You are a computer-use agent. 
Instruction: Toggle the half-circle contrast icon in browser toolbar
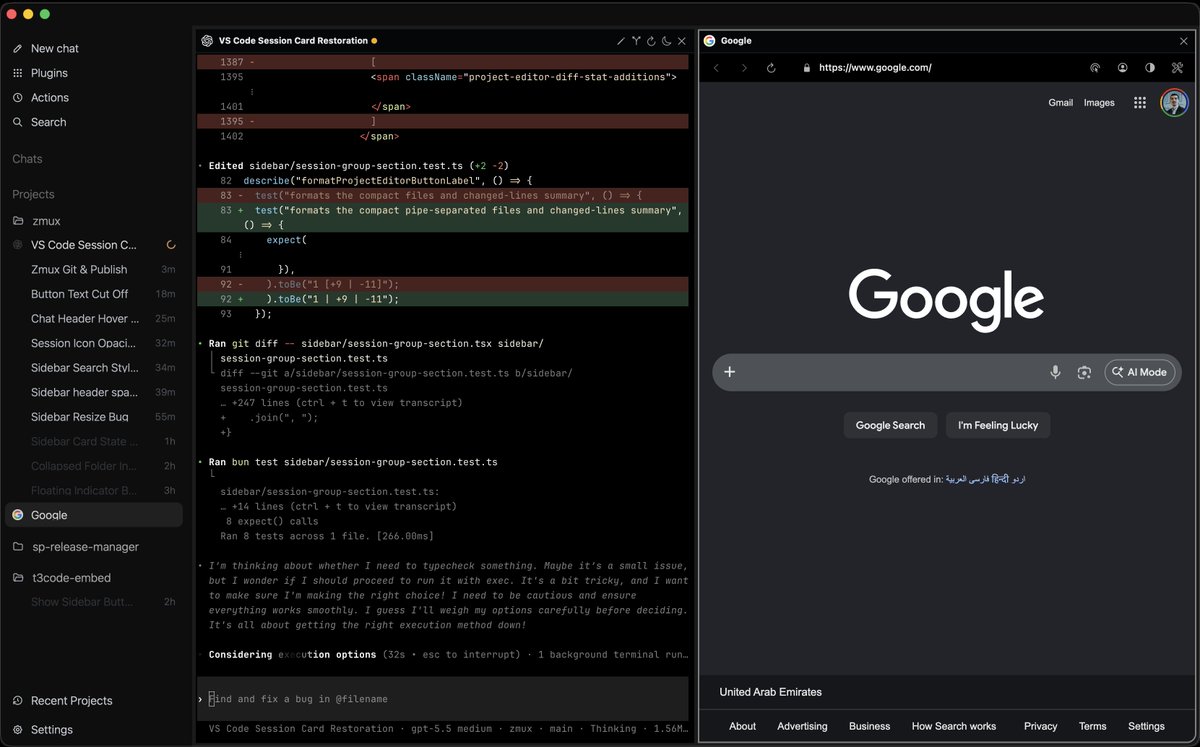pos(1150,68)
